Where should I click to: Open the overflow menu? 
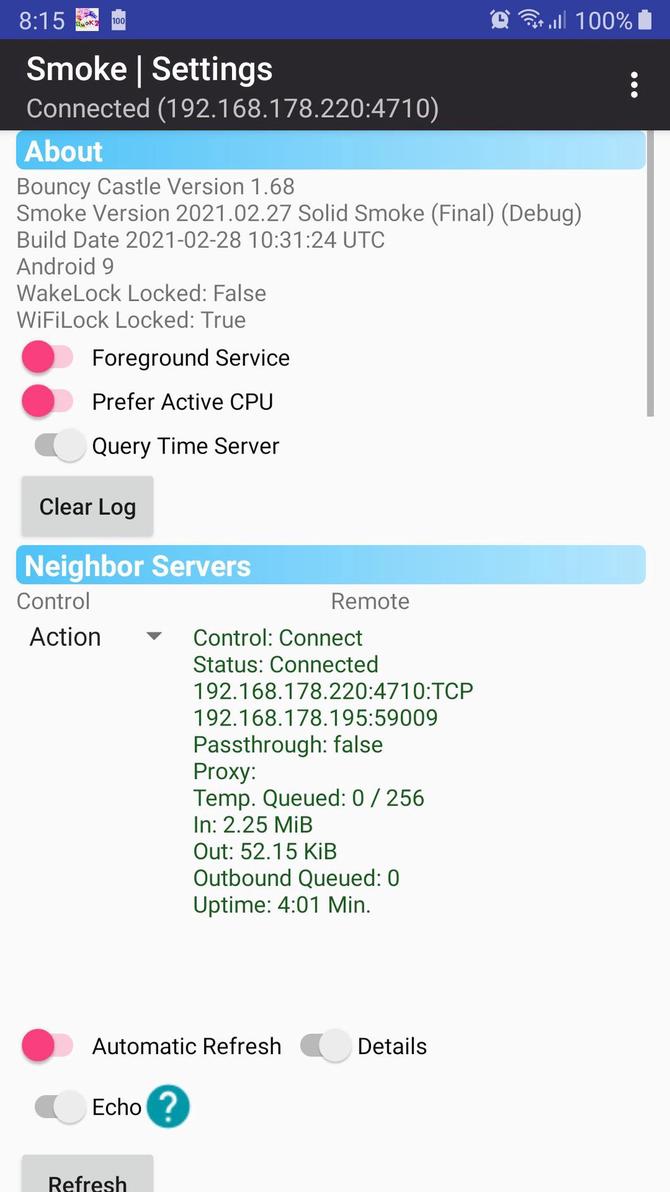pos(633,84)
